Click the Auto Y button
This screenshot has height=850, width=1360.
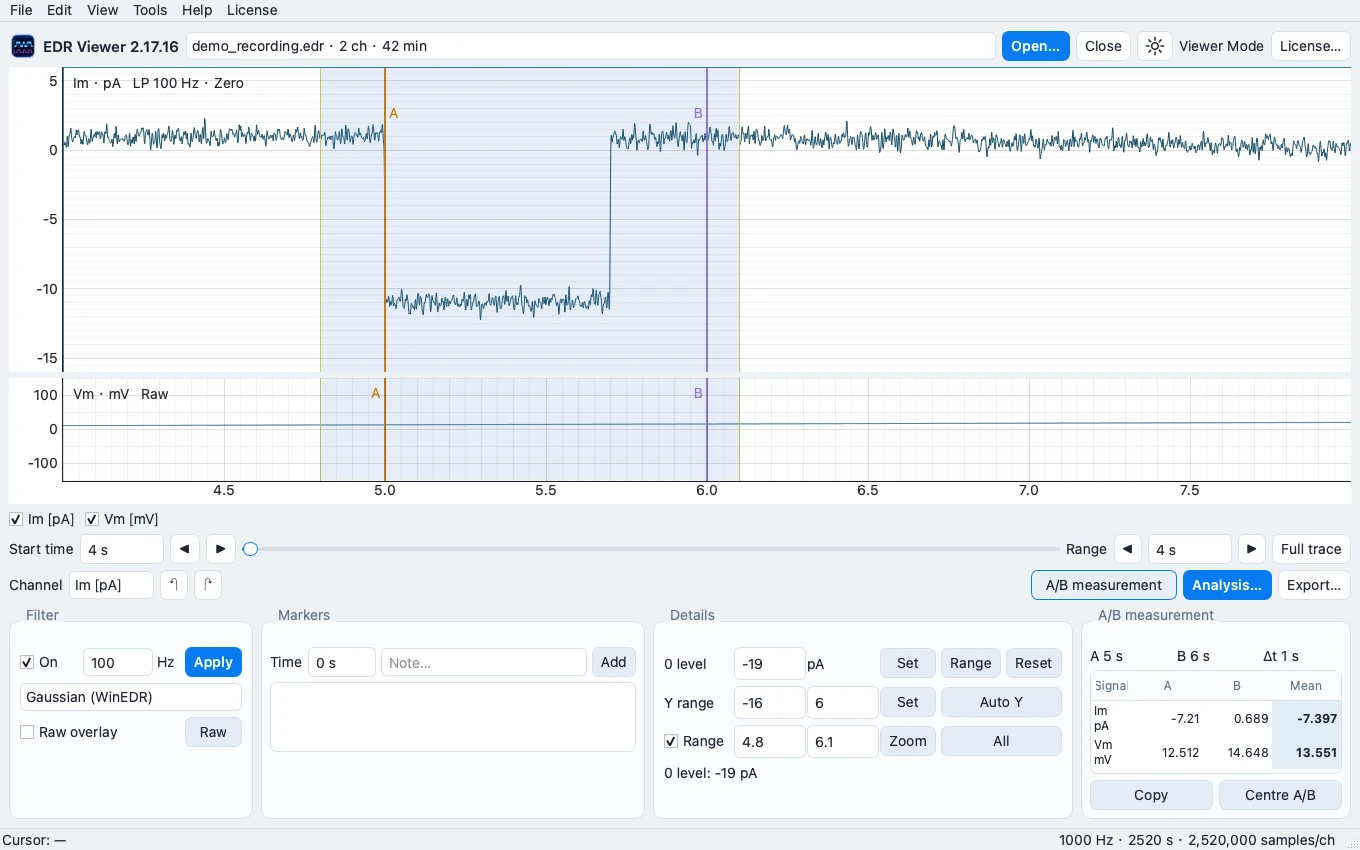tap(1001, 702)
